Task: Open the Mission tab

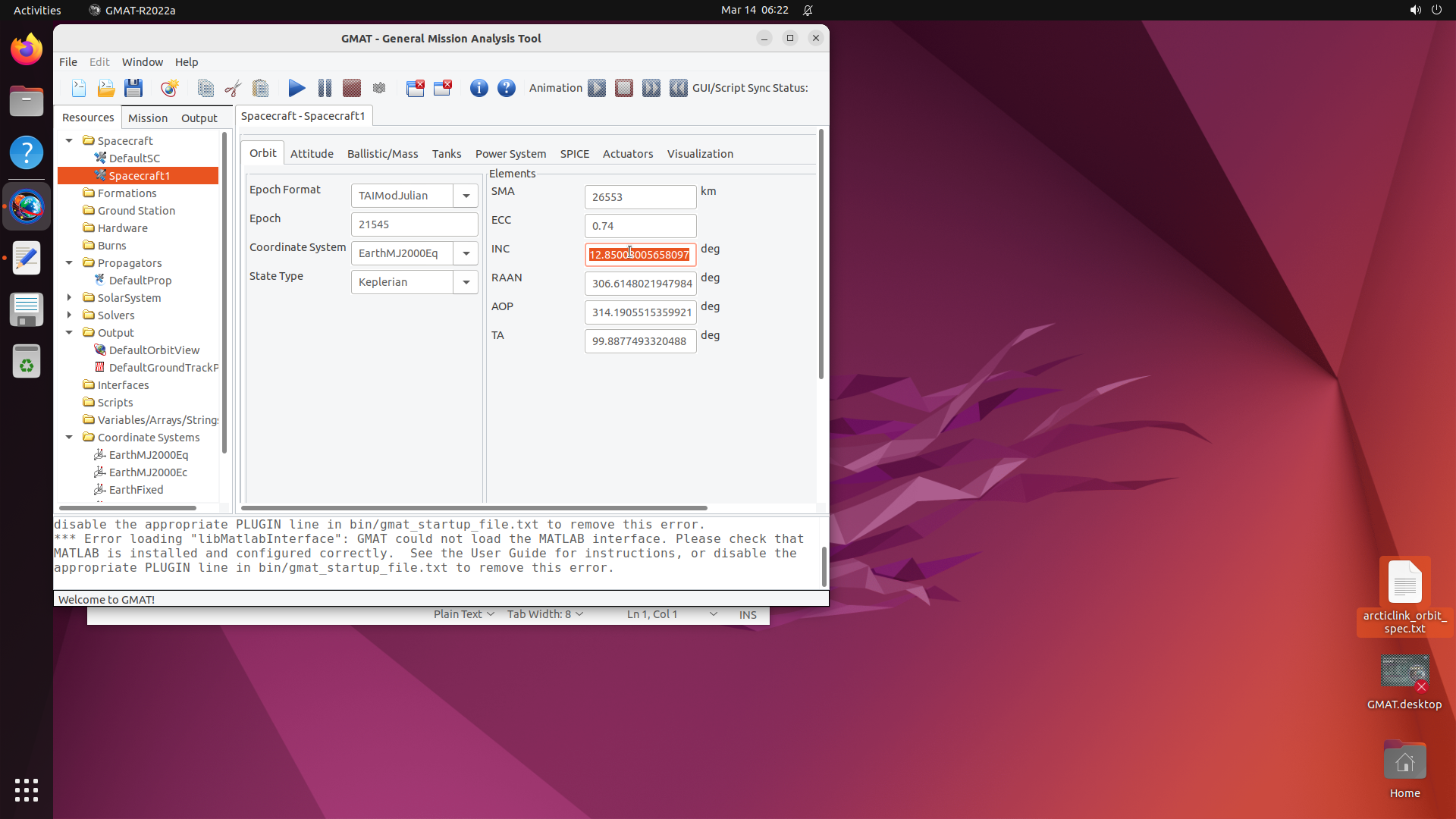Action: (x=147, y=118)
